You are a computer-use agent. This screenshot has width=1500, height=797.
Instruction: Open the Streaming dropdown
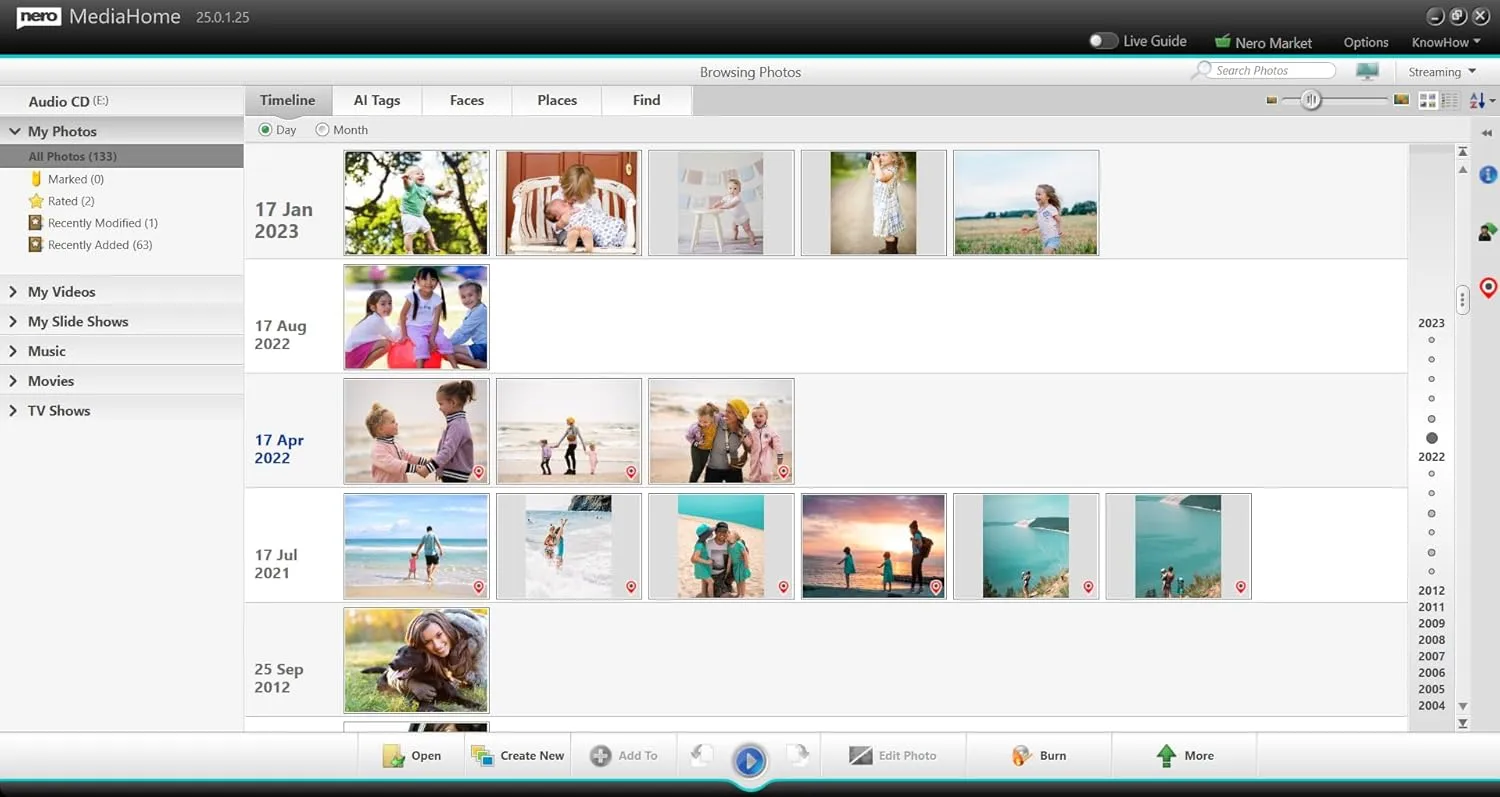[x=1442, y=71]
